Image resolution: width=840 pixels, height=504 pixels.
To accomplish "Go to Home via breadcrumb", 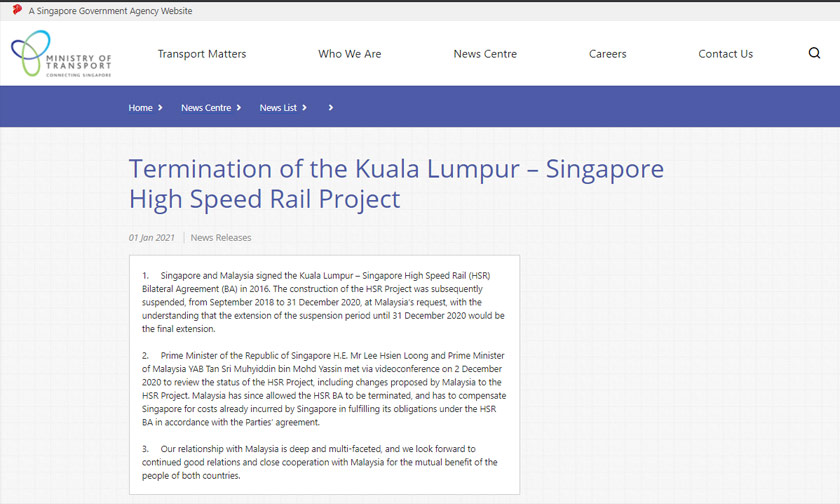I will [x=140, y=108].
